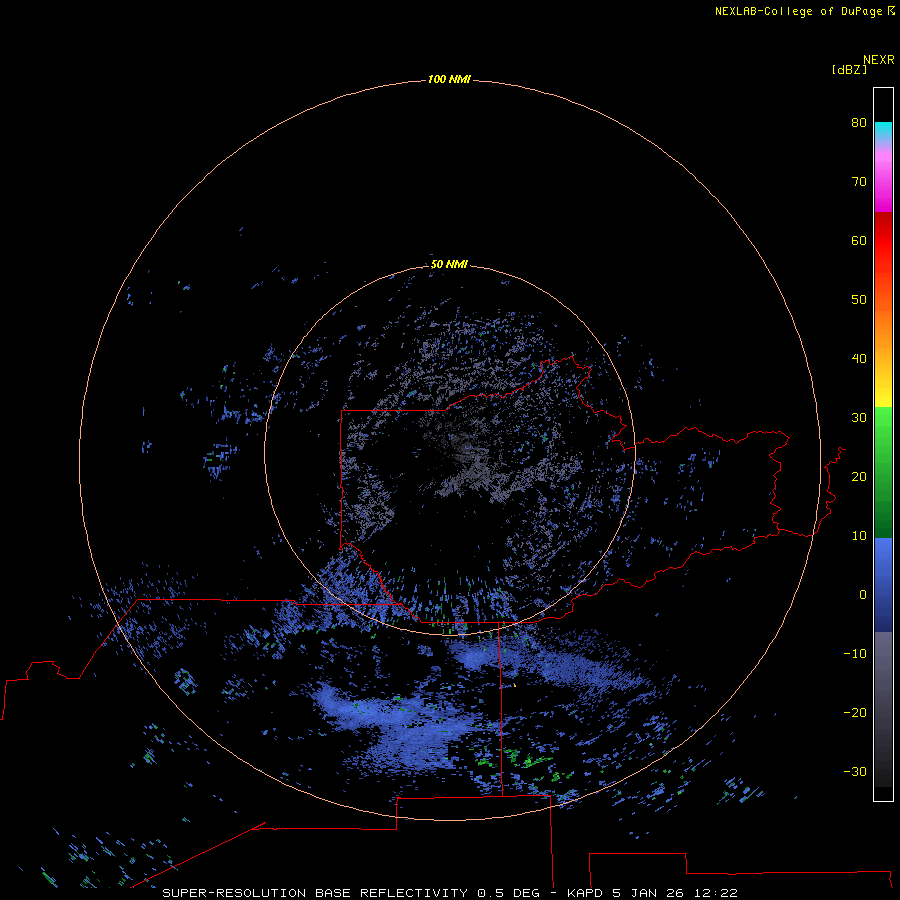
Task: Click the 30 value on dBZ scale
Action: tap(859, 418)
